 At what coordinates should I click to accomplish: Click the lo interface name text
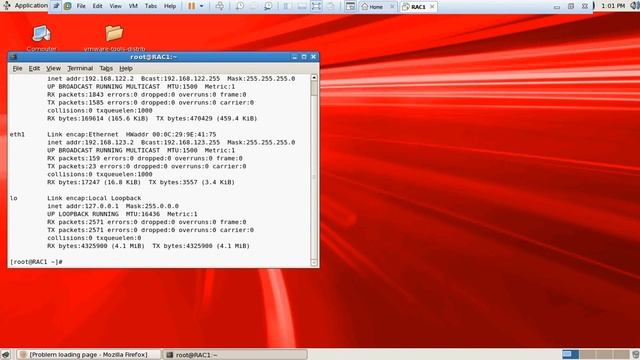(13, 198)
